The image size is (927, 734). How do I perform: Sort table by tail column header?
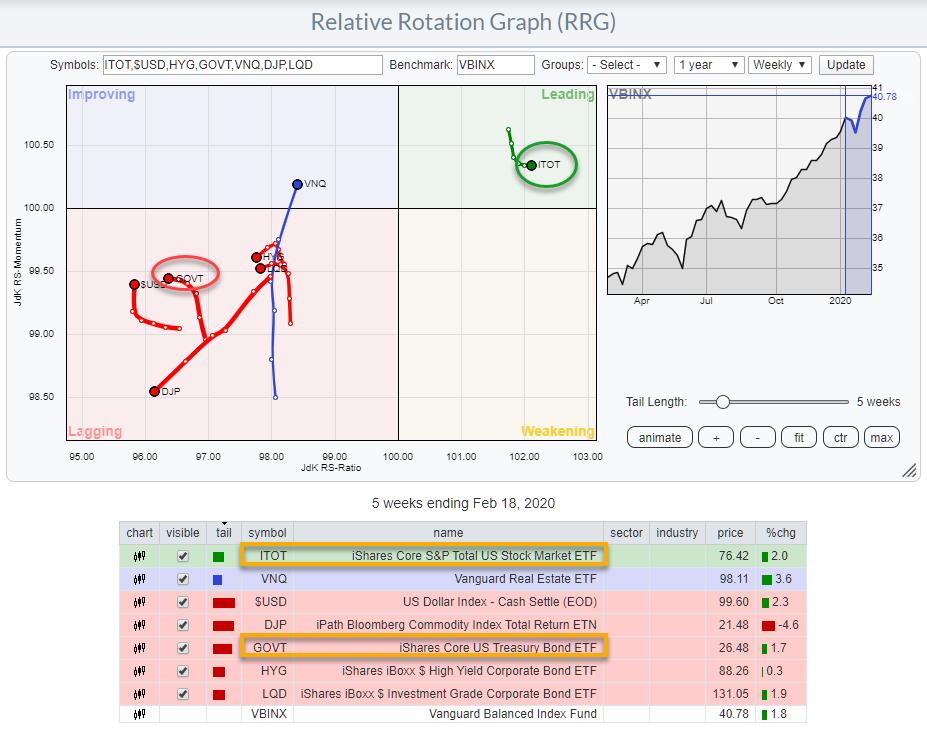(223, 532)
